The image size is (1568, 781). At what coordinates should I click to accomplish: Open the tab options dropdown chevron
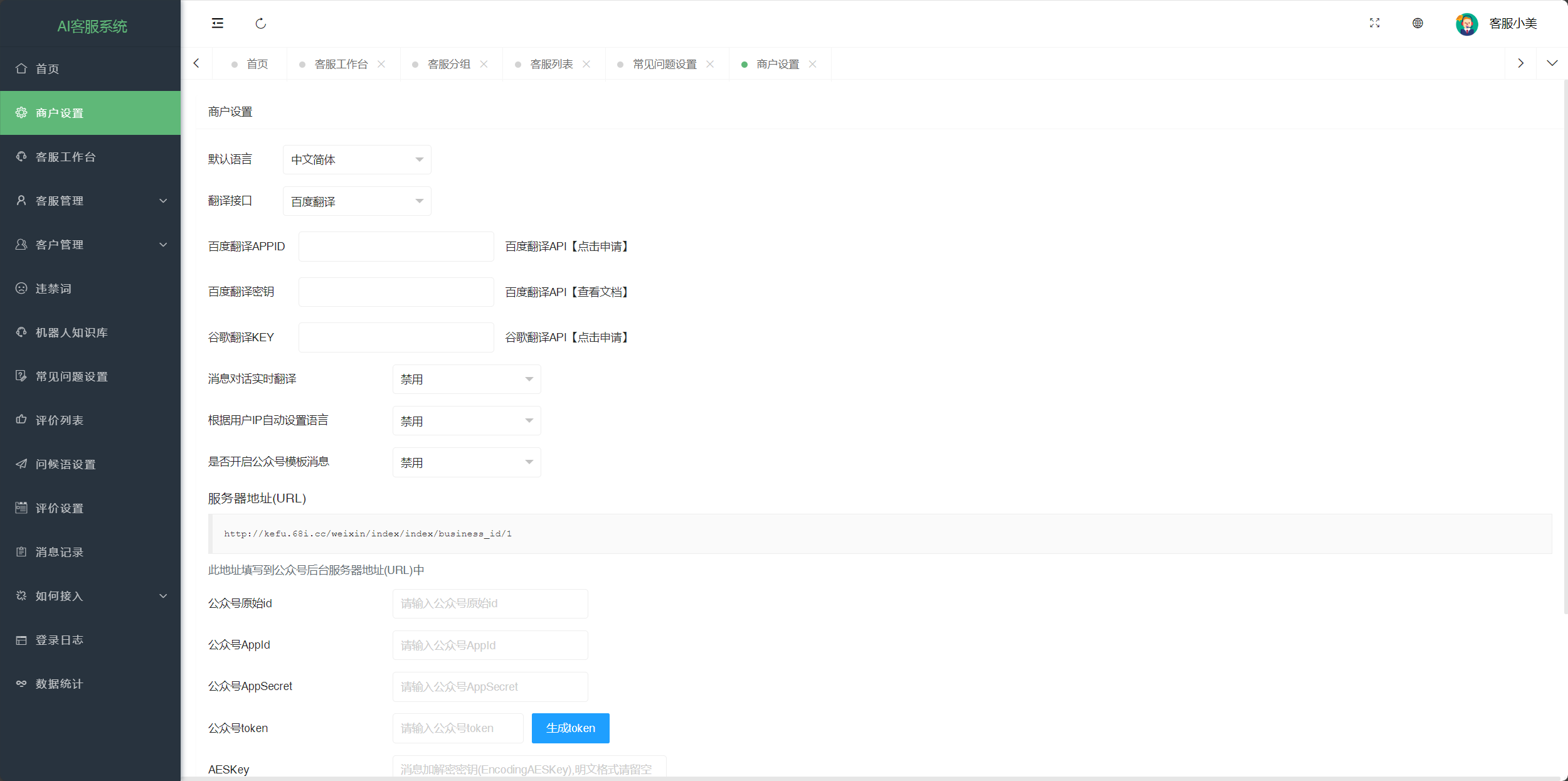(1552, 63)
